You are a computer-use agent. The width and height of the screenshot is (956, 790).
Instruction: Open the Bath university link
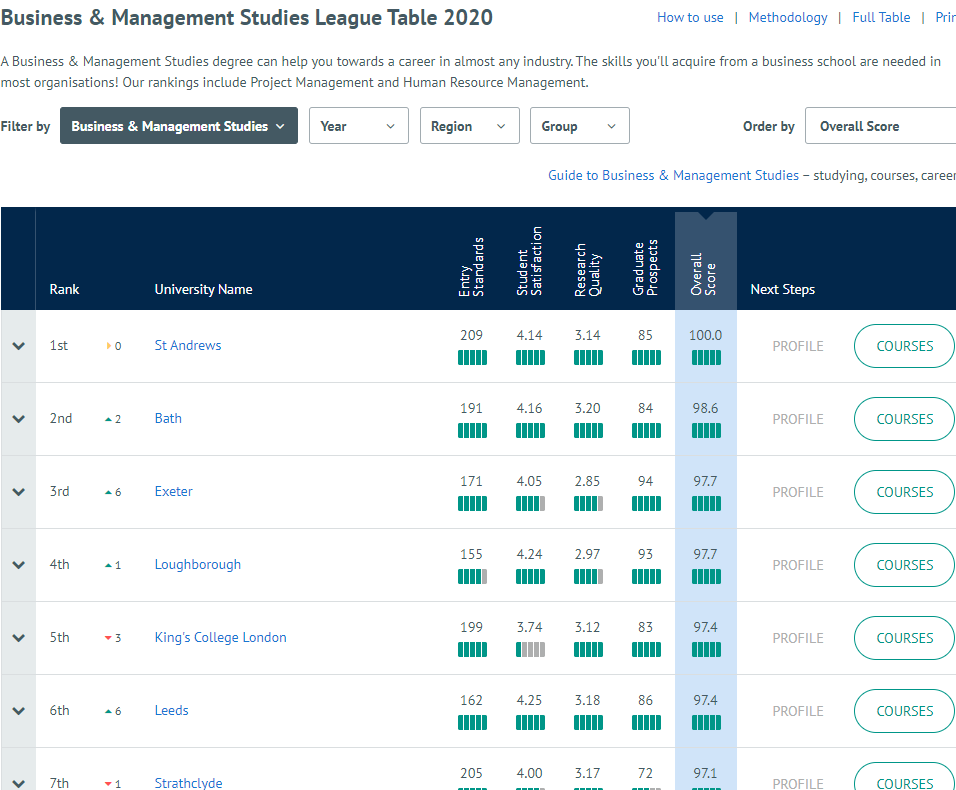[x=168, y=418]
